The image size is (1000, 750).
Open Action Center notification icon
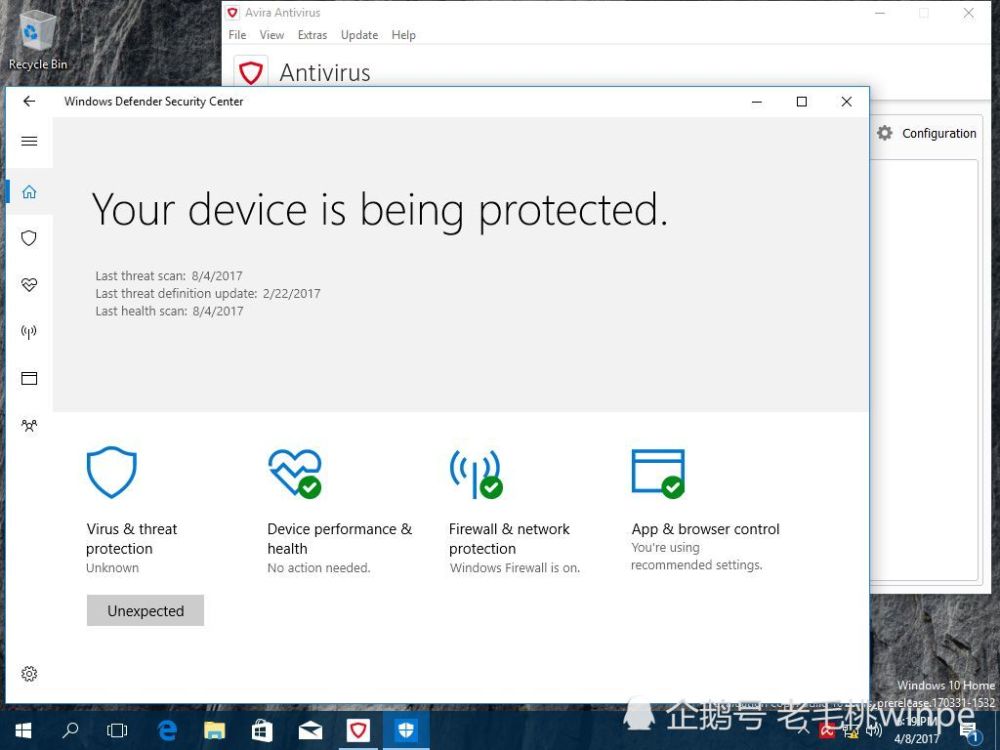point(969,732)
